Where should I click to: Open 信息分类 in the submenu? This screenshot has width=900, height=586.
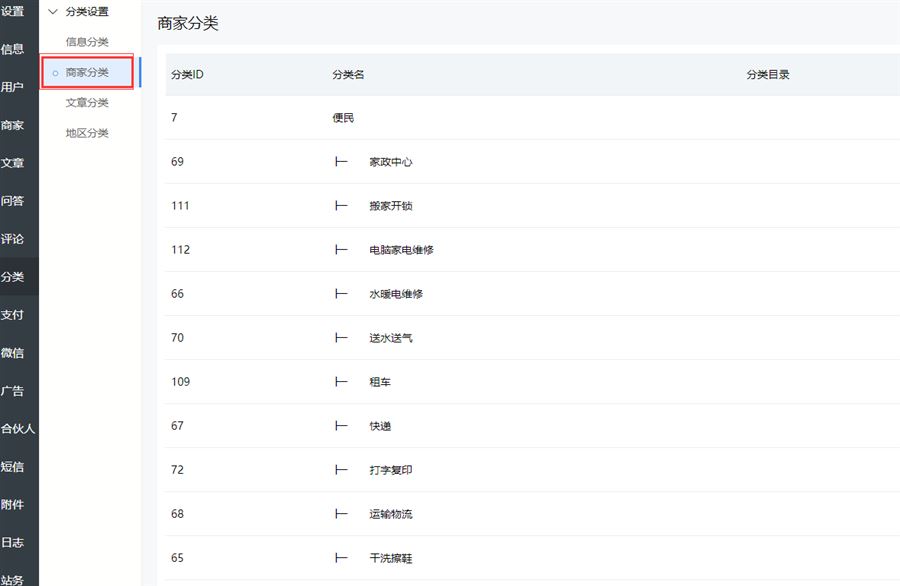point(87,42)
